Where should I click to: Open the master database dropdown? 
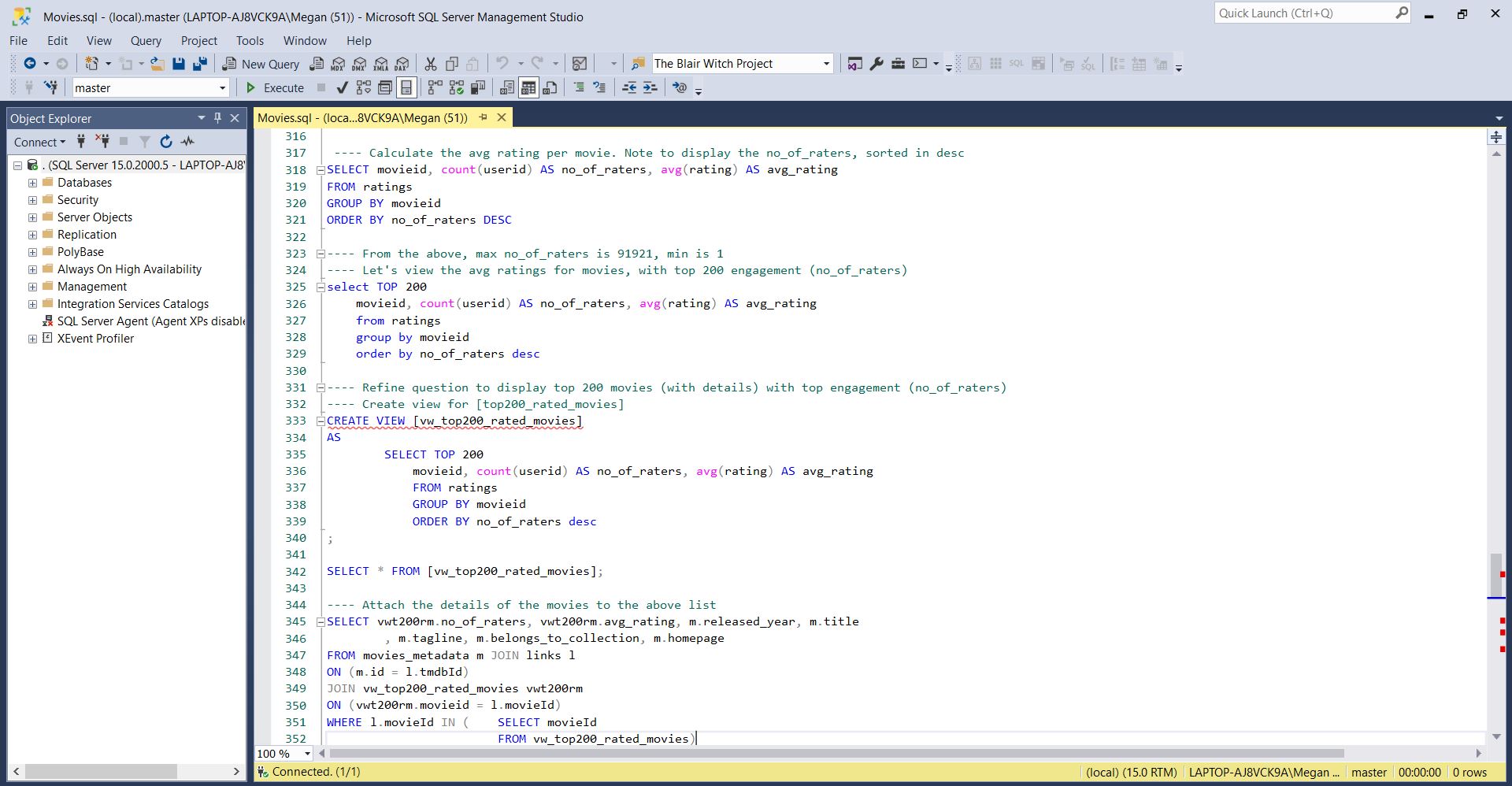point(222,88)
